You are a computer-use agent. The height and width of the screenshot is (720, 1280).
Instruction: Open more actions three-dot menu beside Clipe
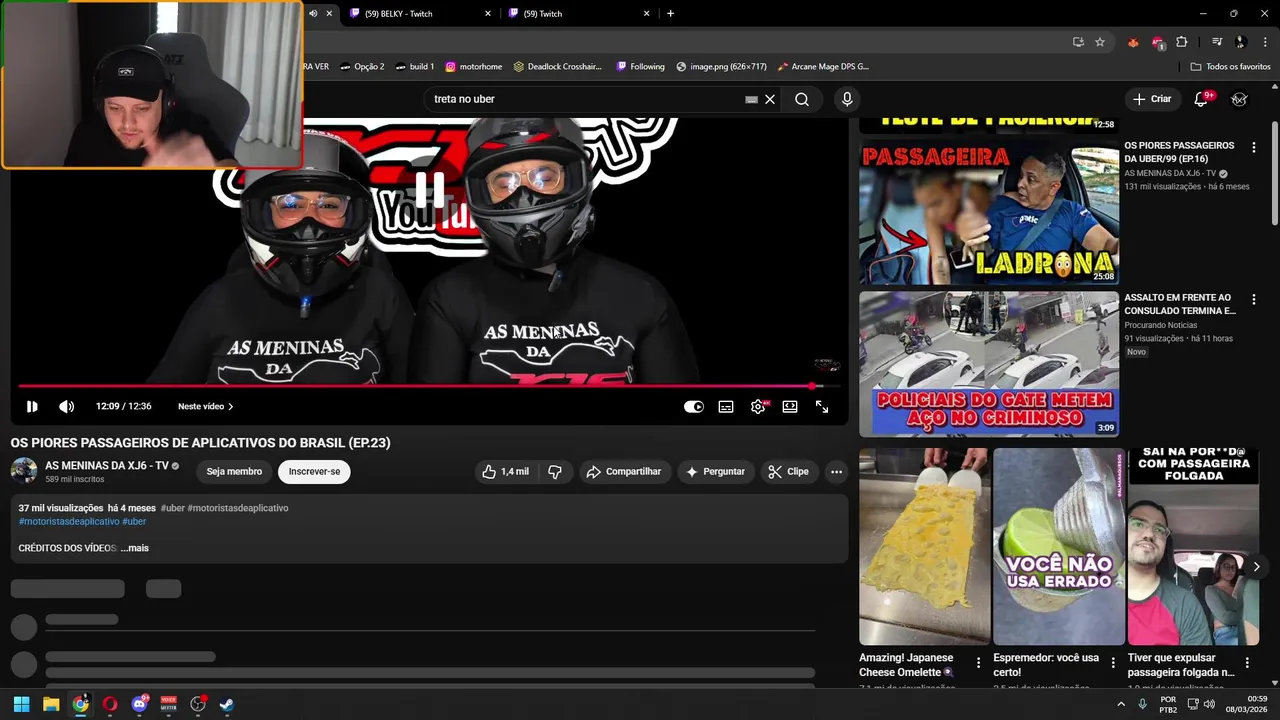836,472
